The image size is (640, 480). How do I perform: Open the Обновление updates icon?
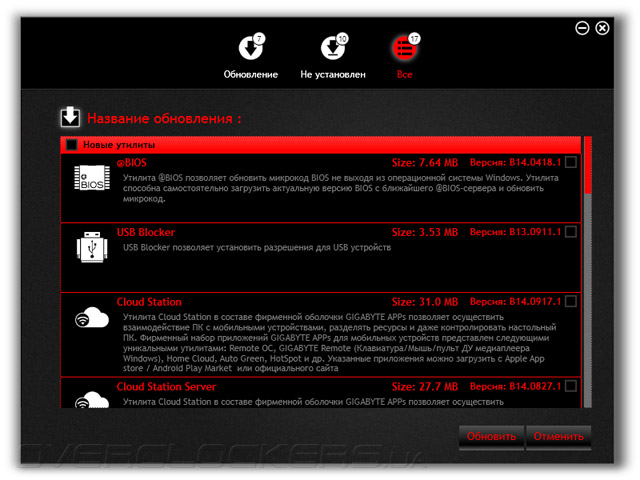click(x=251, y=48)
